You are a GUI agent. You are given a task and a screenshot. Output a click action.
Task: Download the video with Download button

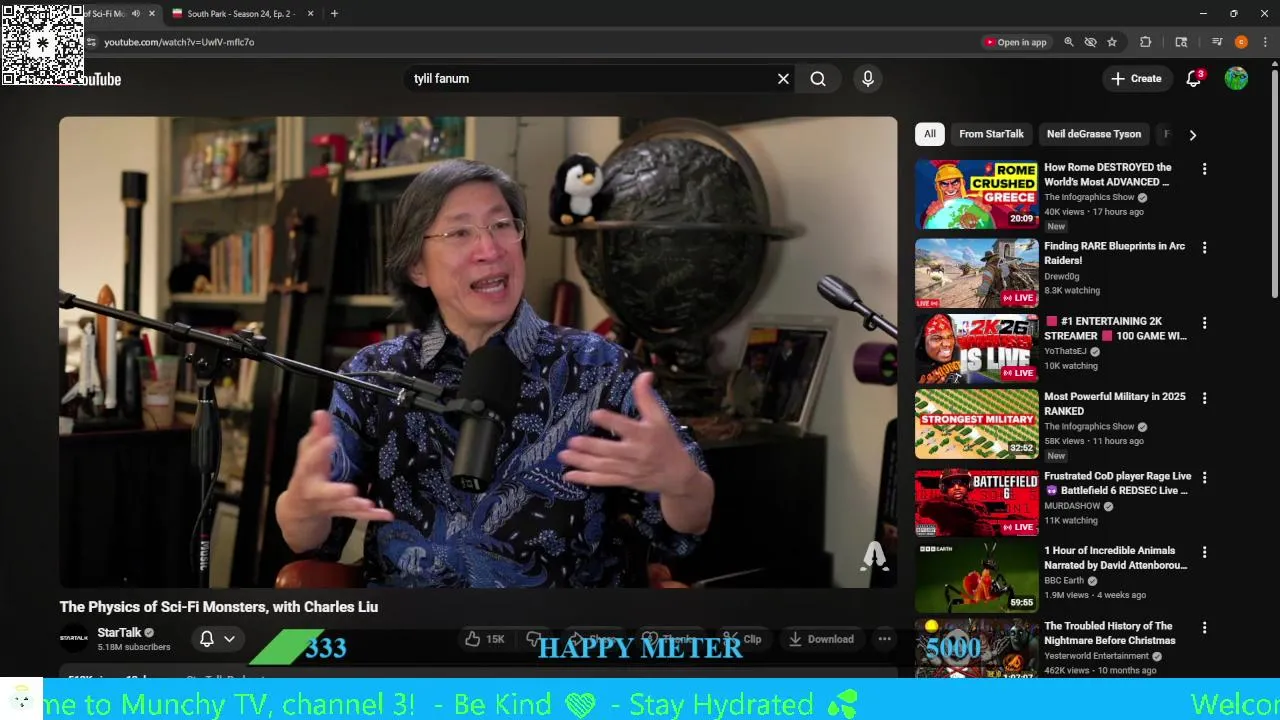tap(820, 639)
